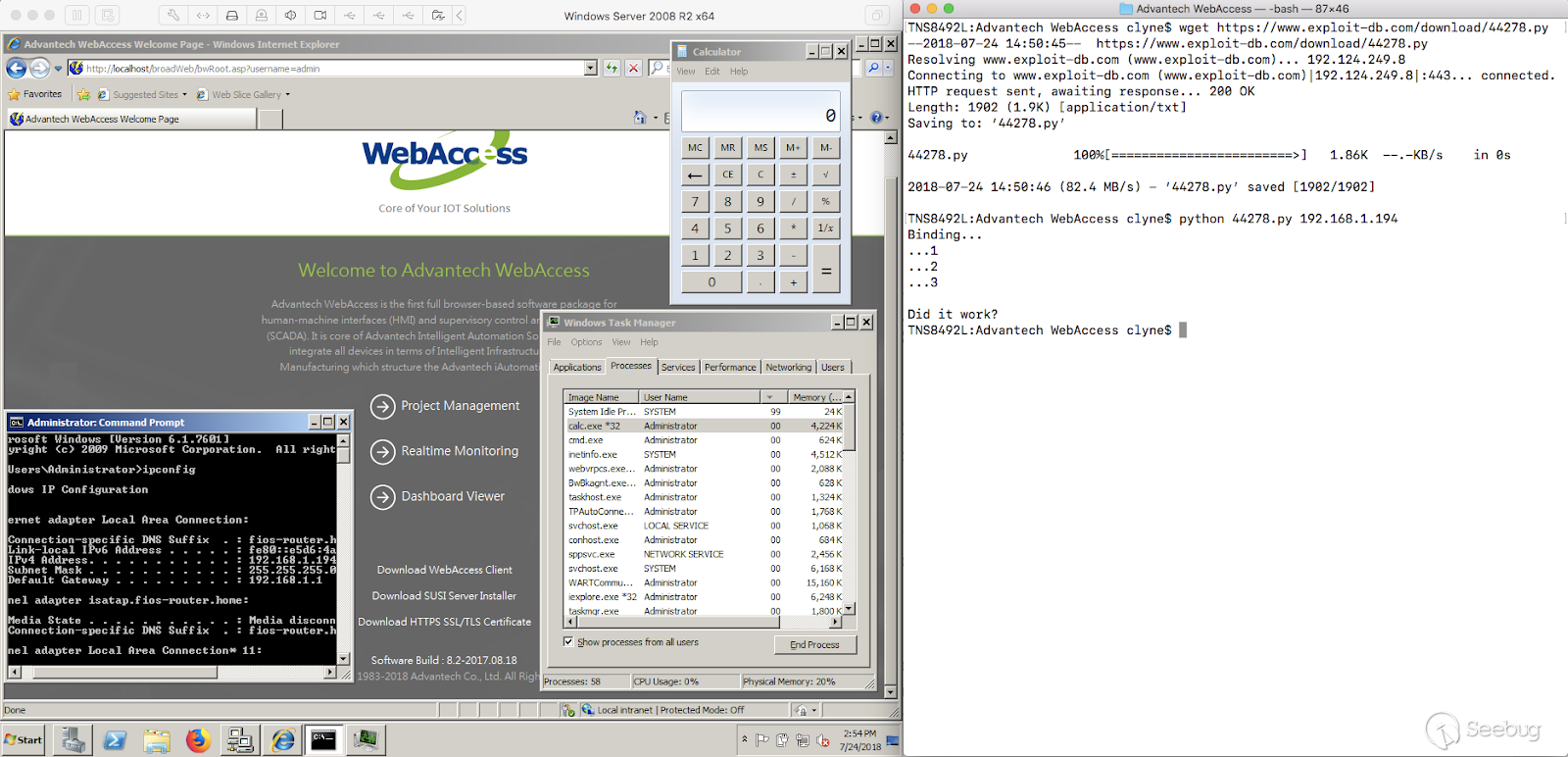
Task: Toggle Show processes from all users checkbox
Action: tap(568, 642)
